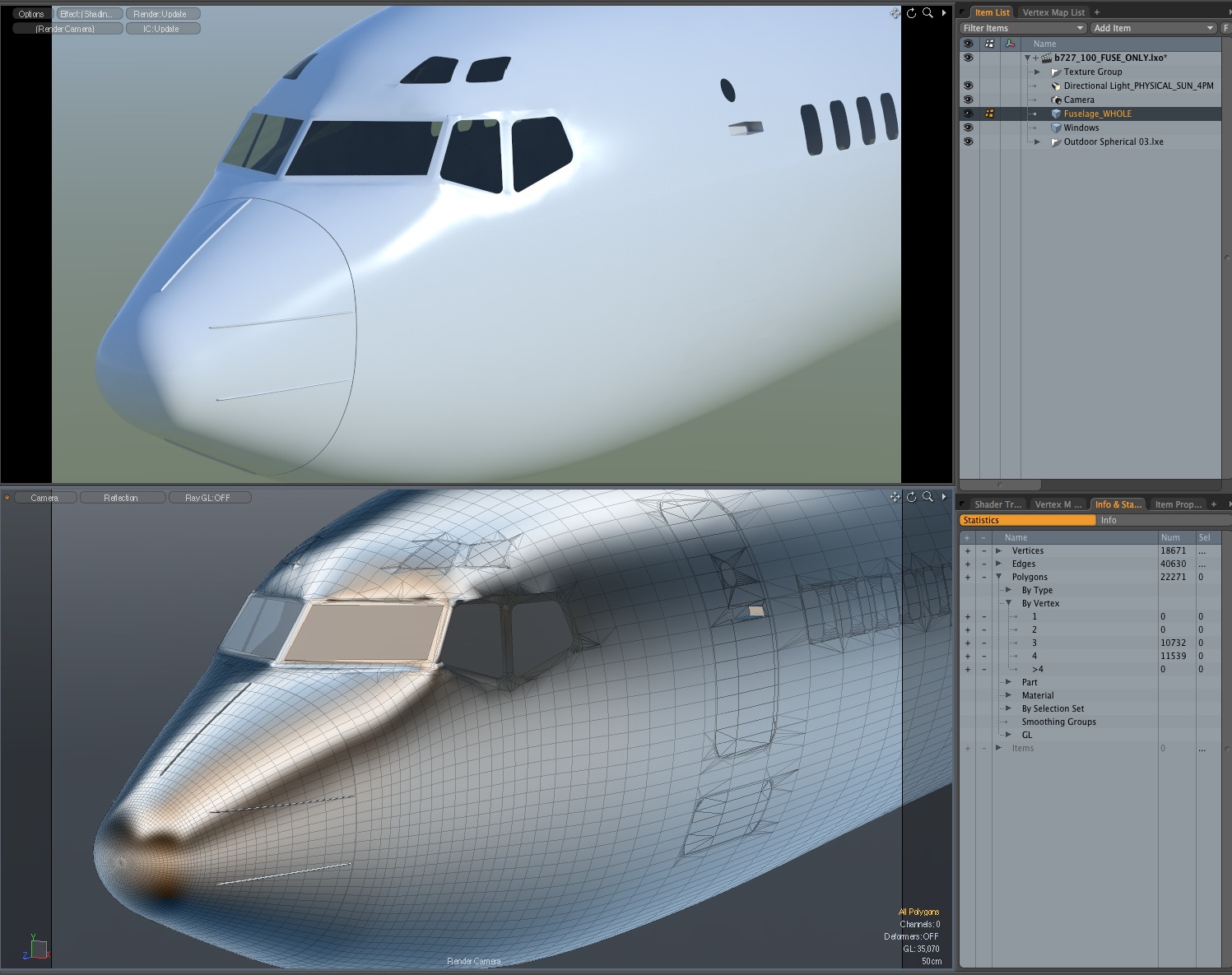Click the zoom magnifier icon in render preview

coord(927,13)
